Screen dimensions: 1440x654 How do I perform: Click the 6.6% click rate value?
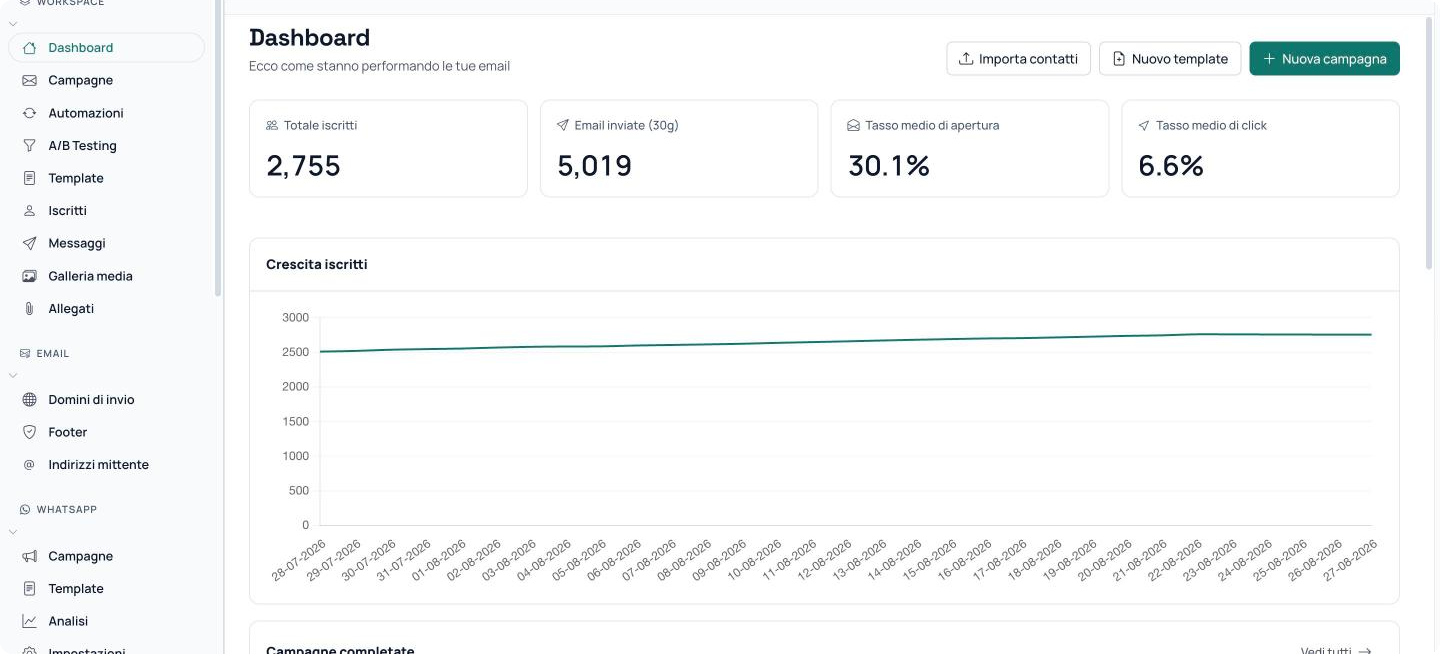[1171, 166]
